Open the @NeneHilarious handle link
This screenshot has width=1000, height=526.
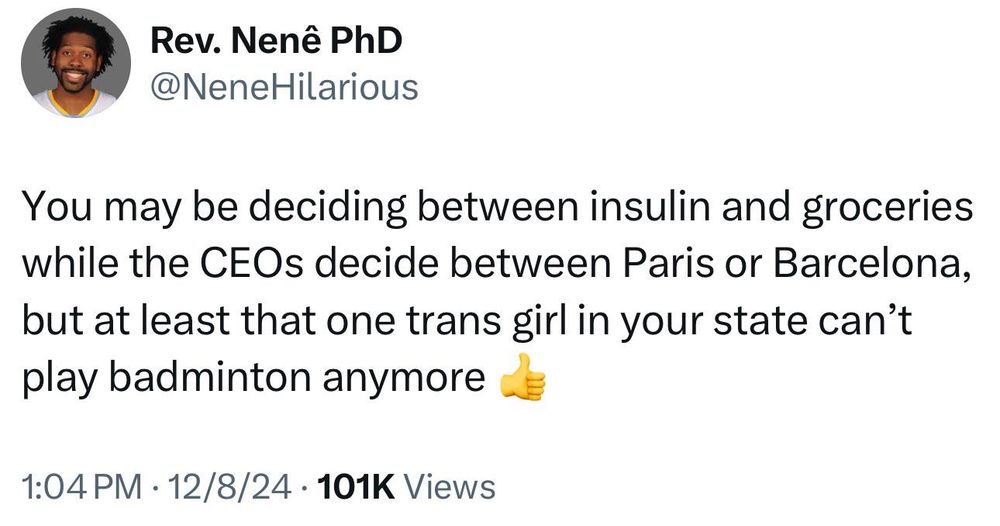pos(284,87)
